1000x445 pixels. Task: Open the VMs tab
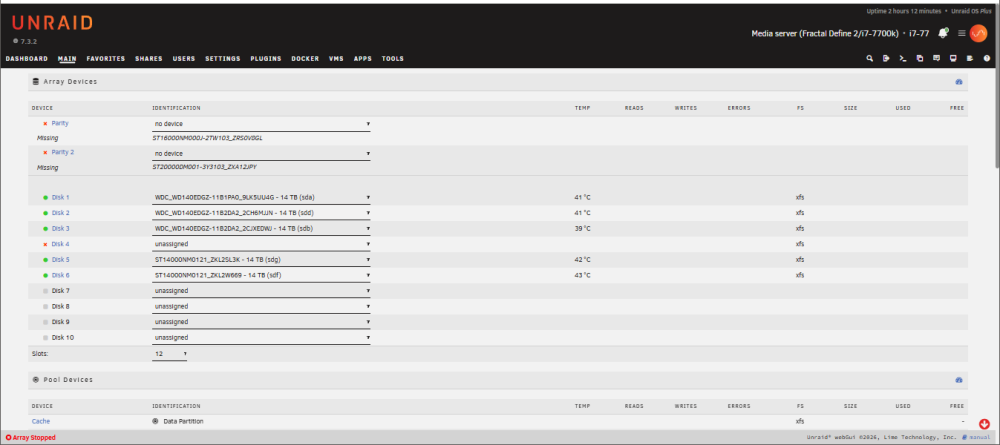click(336, 59)
